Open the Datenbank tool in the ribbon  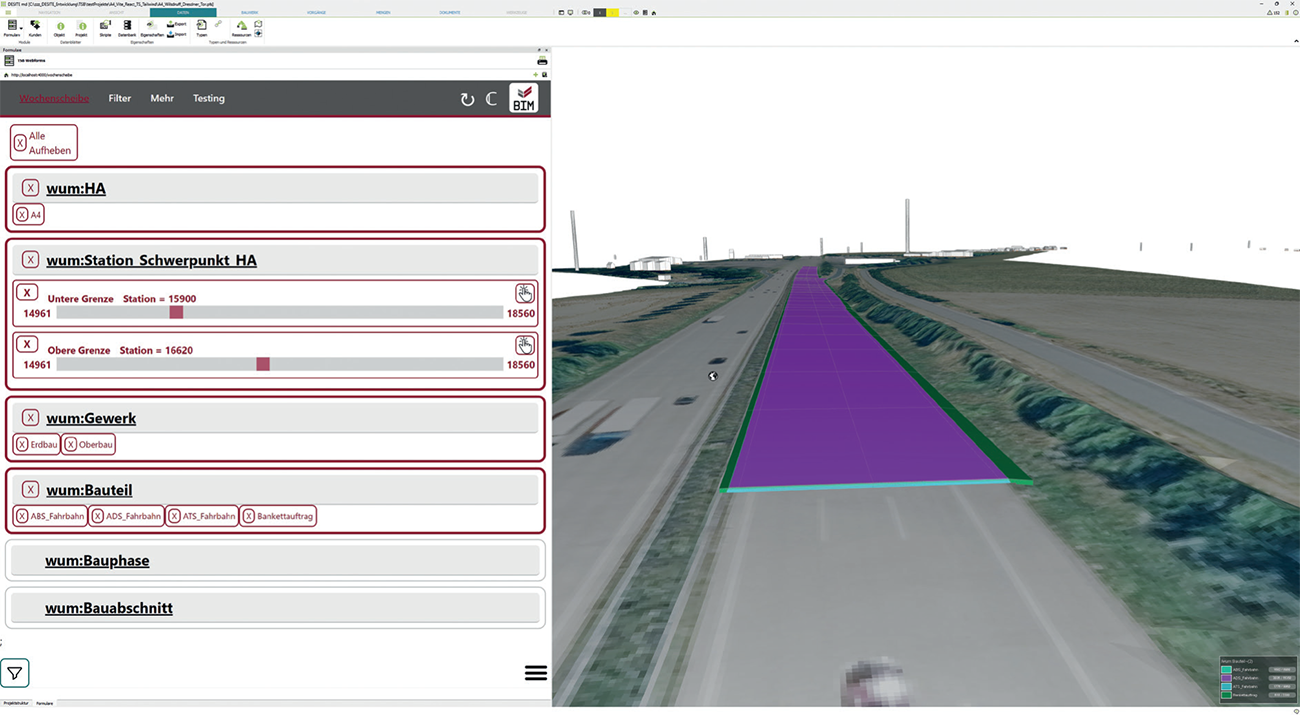tap(127, 28)
